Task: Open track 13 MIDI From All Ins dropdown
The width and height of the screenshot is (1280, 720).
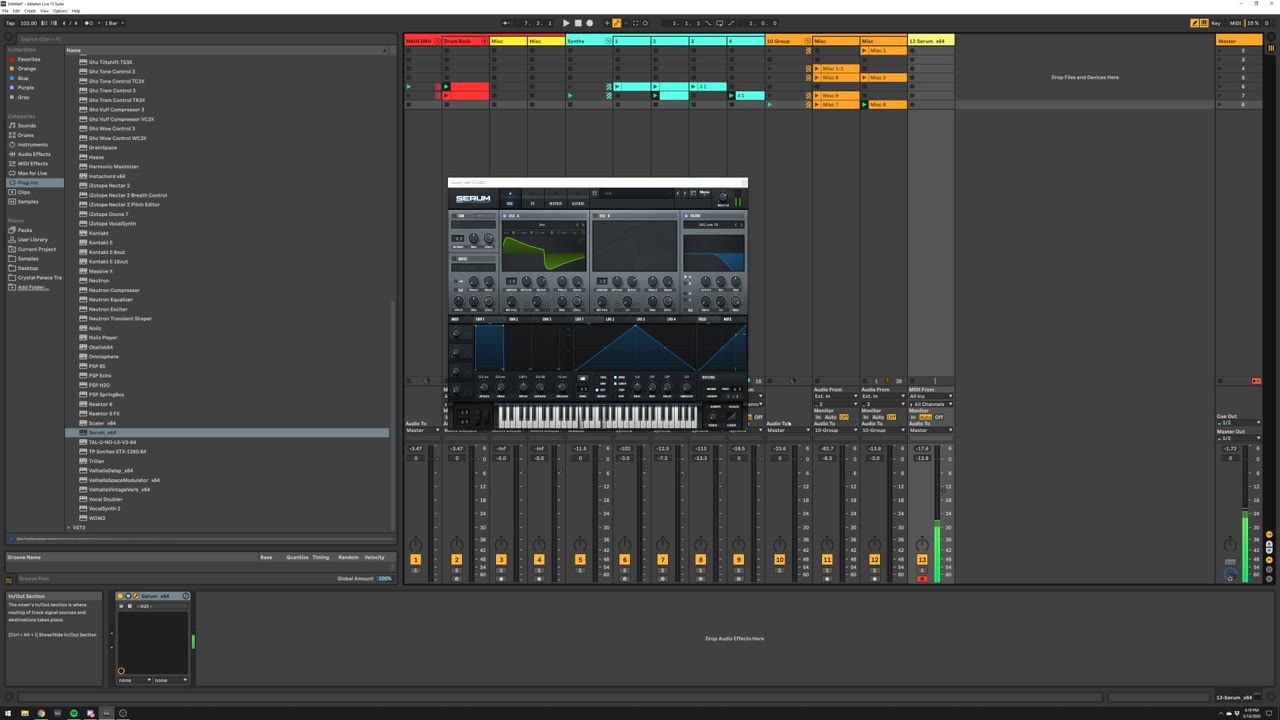Action: click(930, 396)
